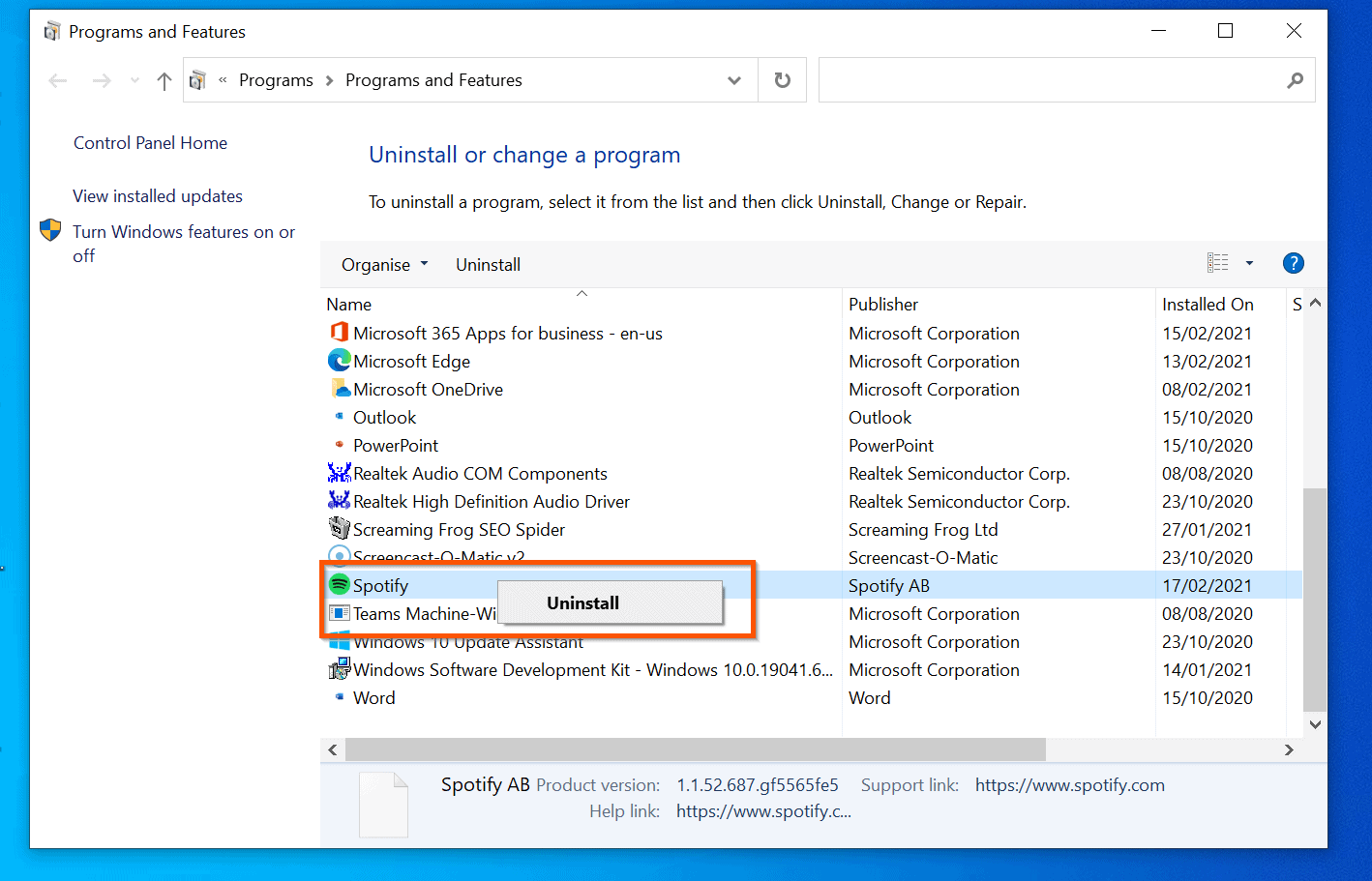The width and height of the screenshot is (1372, 881).
Task: Select the PowerPoint program name
Action: (395, 445)
